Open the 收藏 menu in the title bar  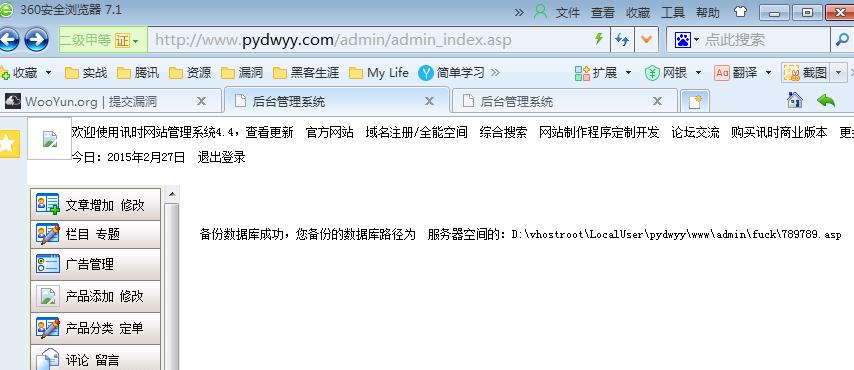pos(638,13)
